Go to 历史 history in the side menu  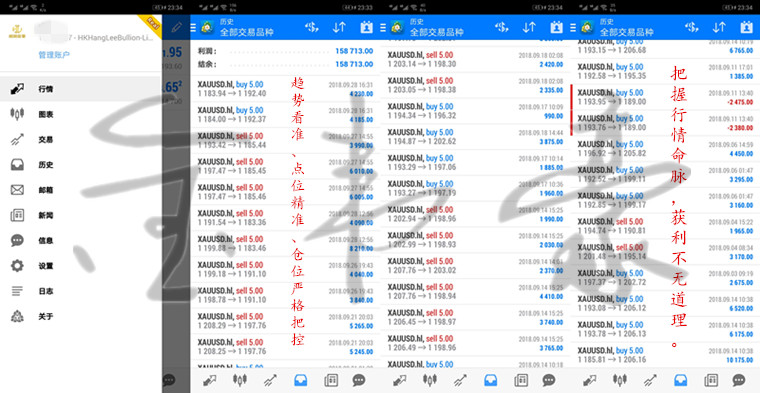click(x=80, y=165)
